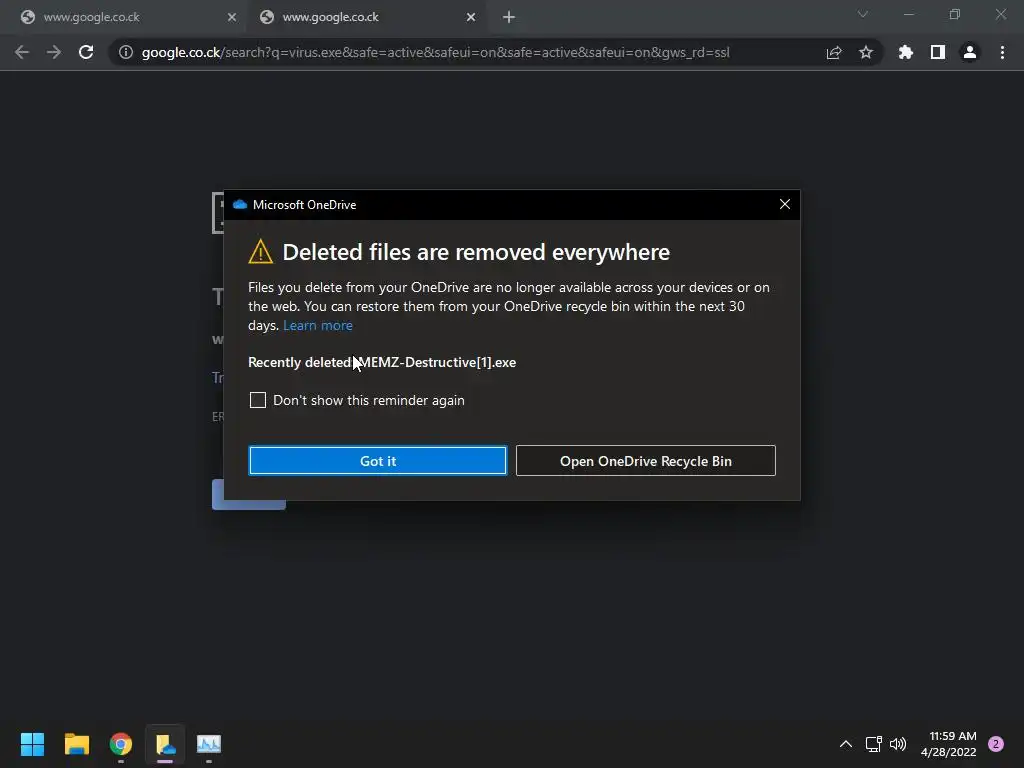This screenshot has height=768, width=1024.
Task: Follow the Learn more link
Action: (318, 325)
